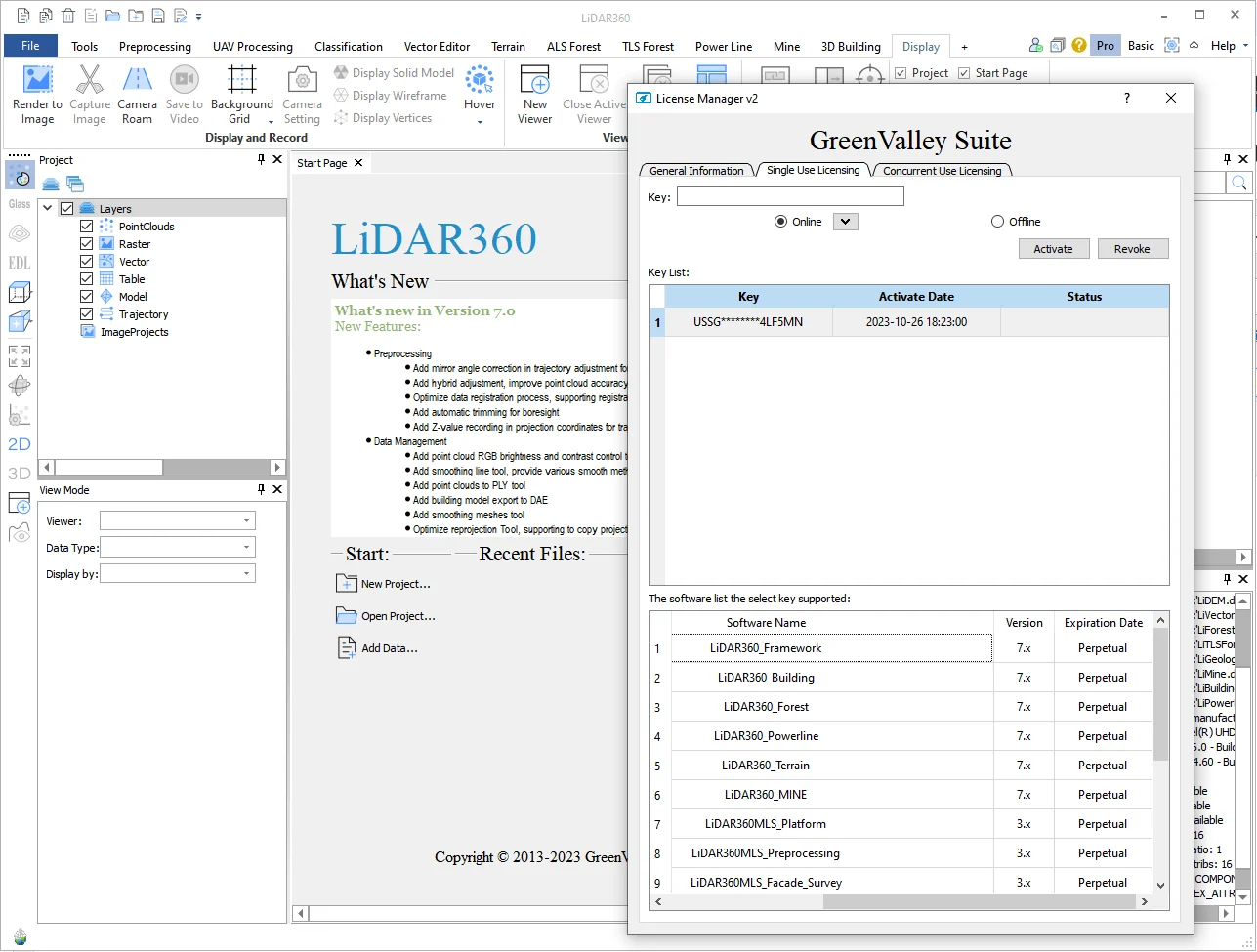Click the add viewer icon in left sidebar
This screenshot has height=952, width=1257.
(20, 504)
